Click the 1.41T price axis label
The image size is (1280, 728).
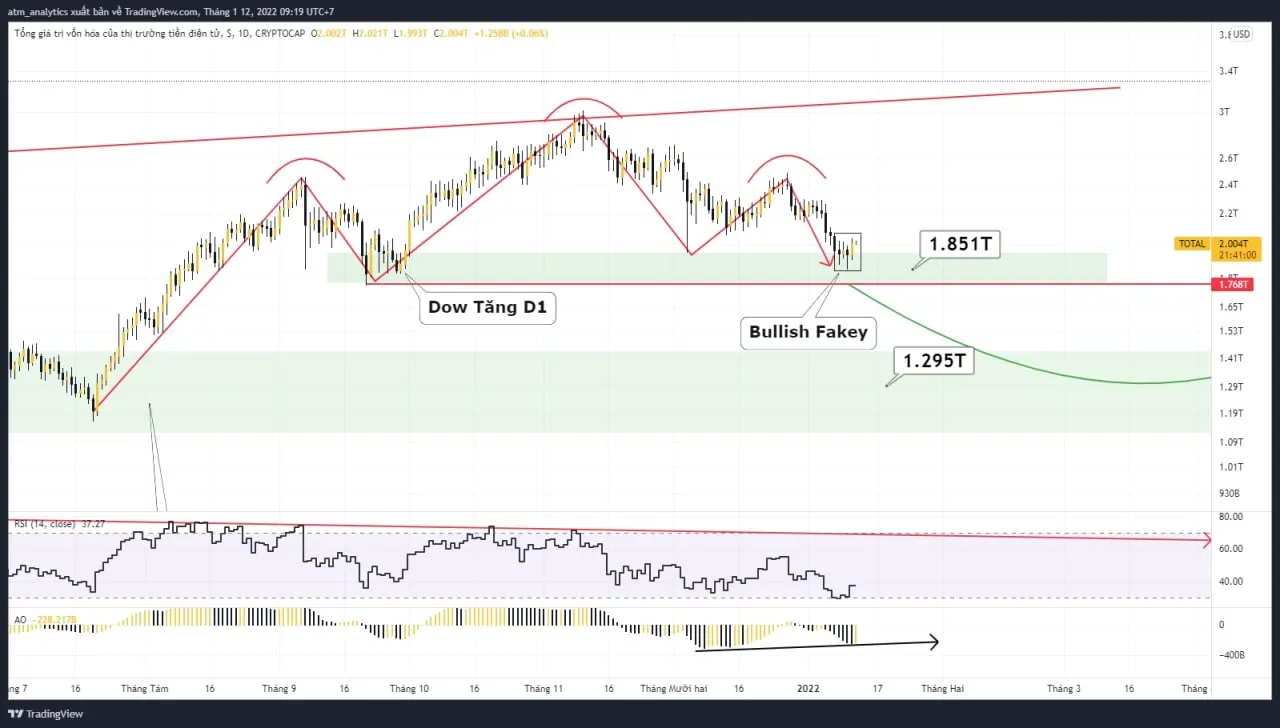point(1231,357)
